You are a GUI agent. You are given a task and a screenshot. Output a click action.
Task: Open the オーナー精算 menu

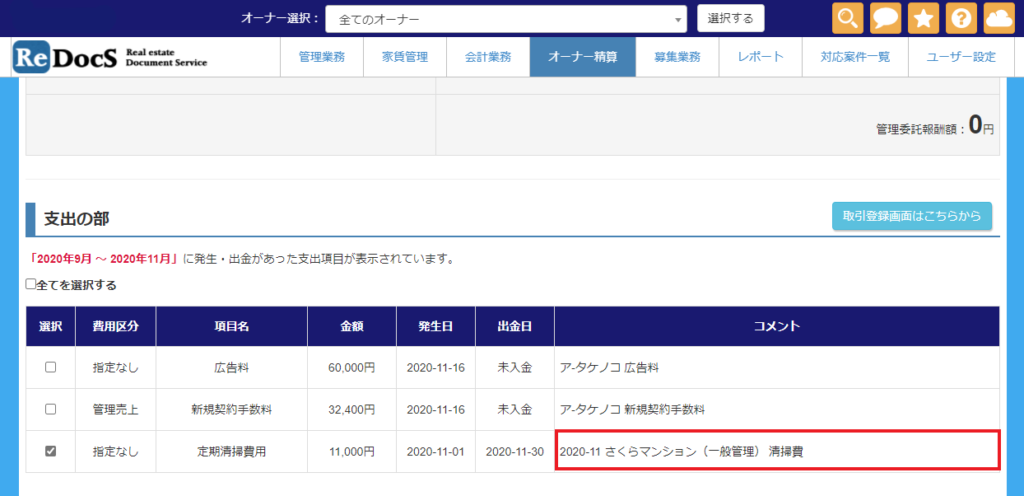click(583, 57)
